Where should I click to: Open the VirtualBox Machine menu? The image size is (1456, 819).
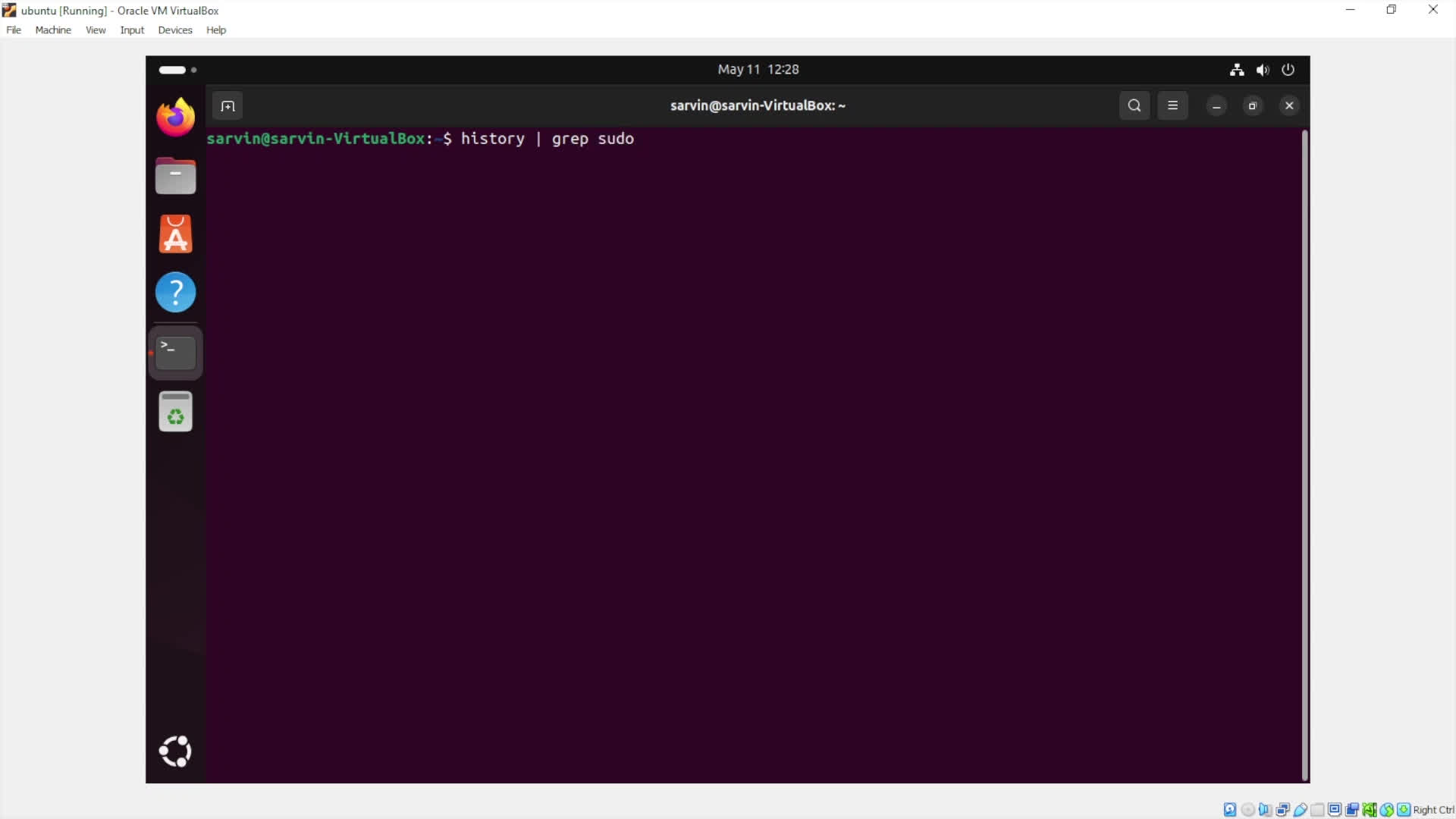pyautogui.click(x=53, y=30)
